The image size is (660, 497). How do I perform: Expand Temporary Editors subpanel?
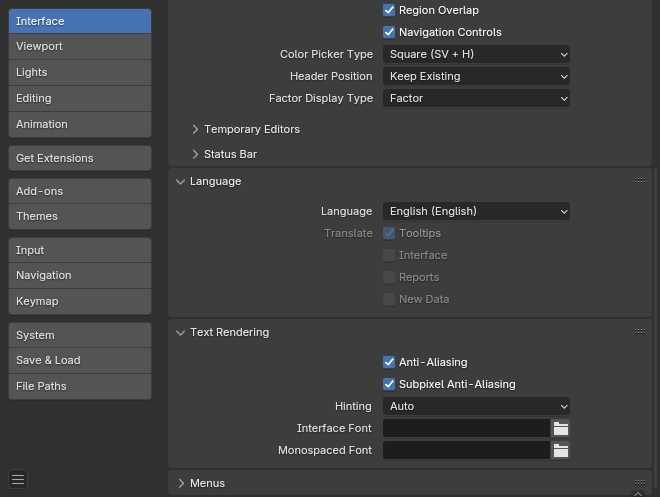click(x=195, y=129)
